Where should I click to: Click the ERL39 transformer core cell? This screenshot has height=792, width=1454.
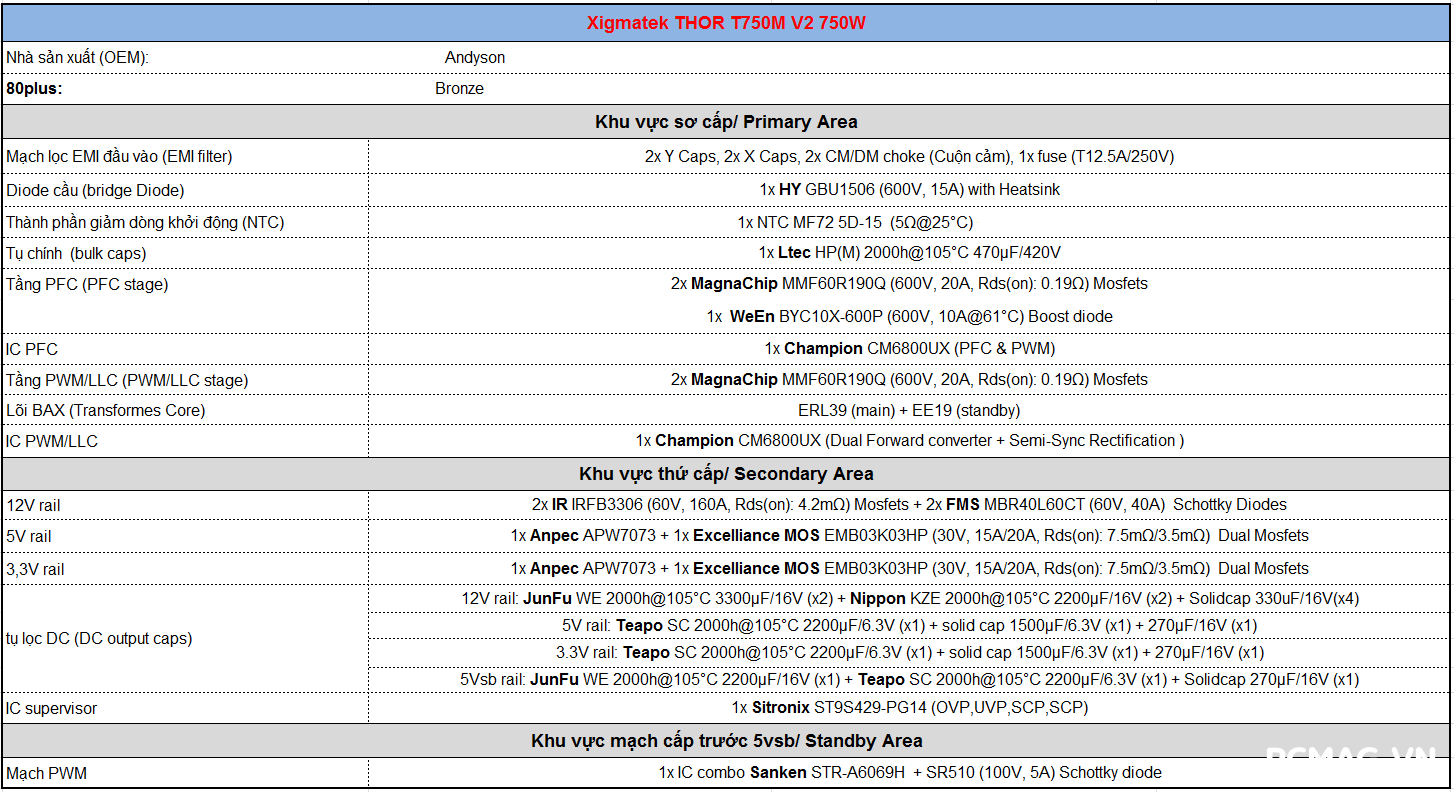point(909,410)
